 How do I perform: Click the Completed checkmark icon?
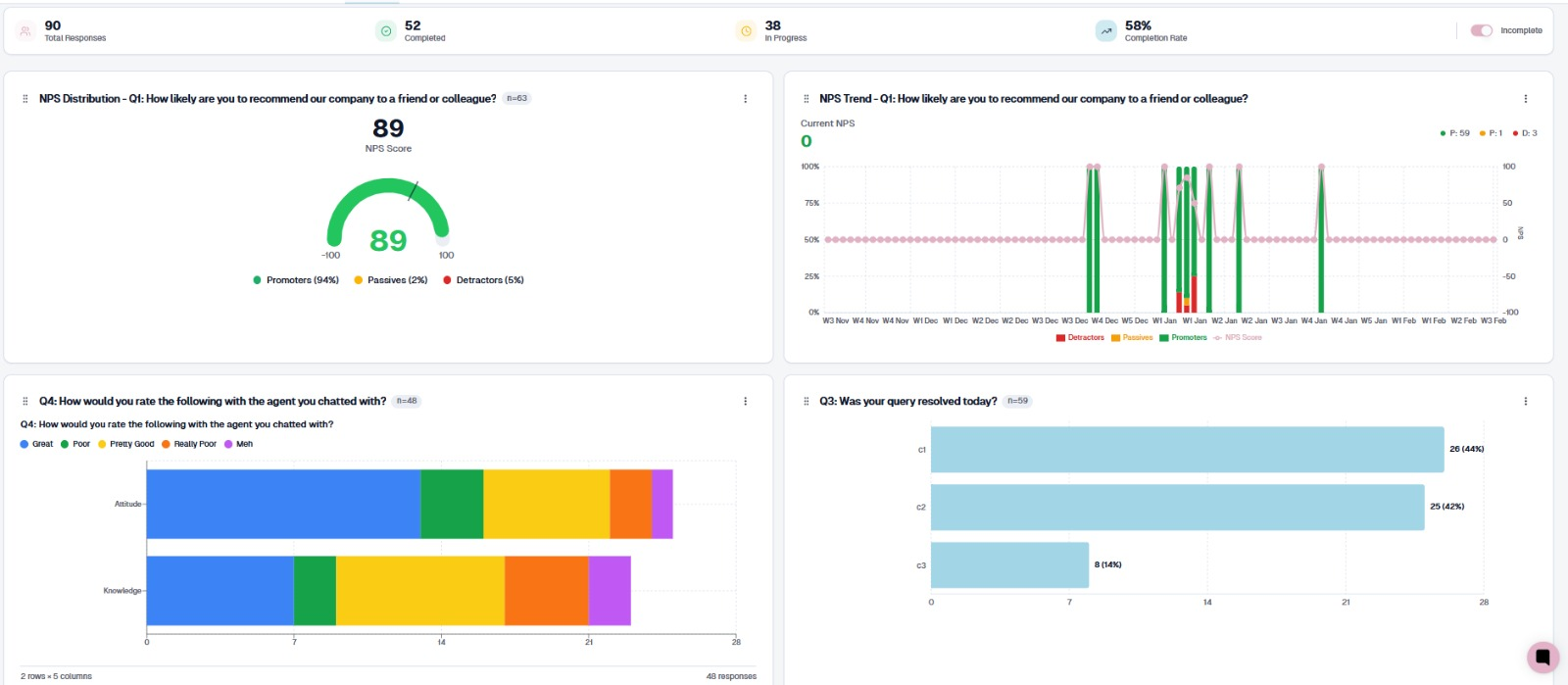click(386, 31)
